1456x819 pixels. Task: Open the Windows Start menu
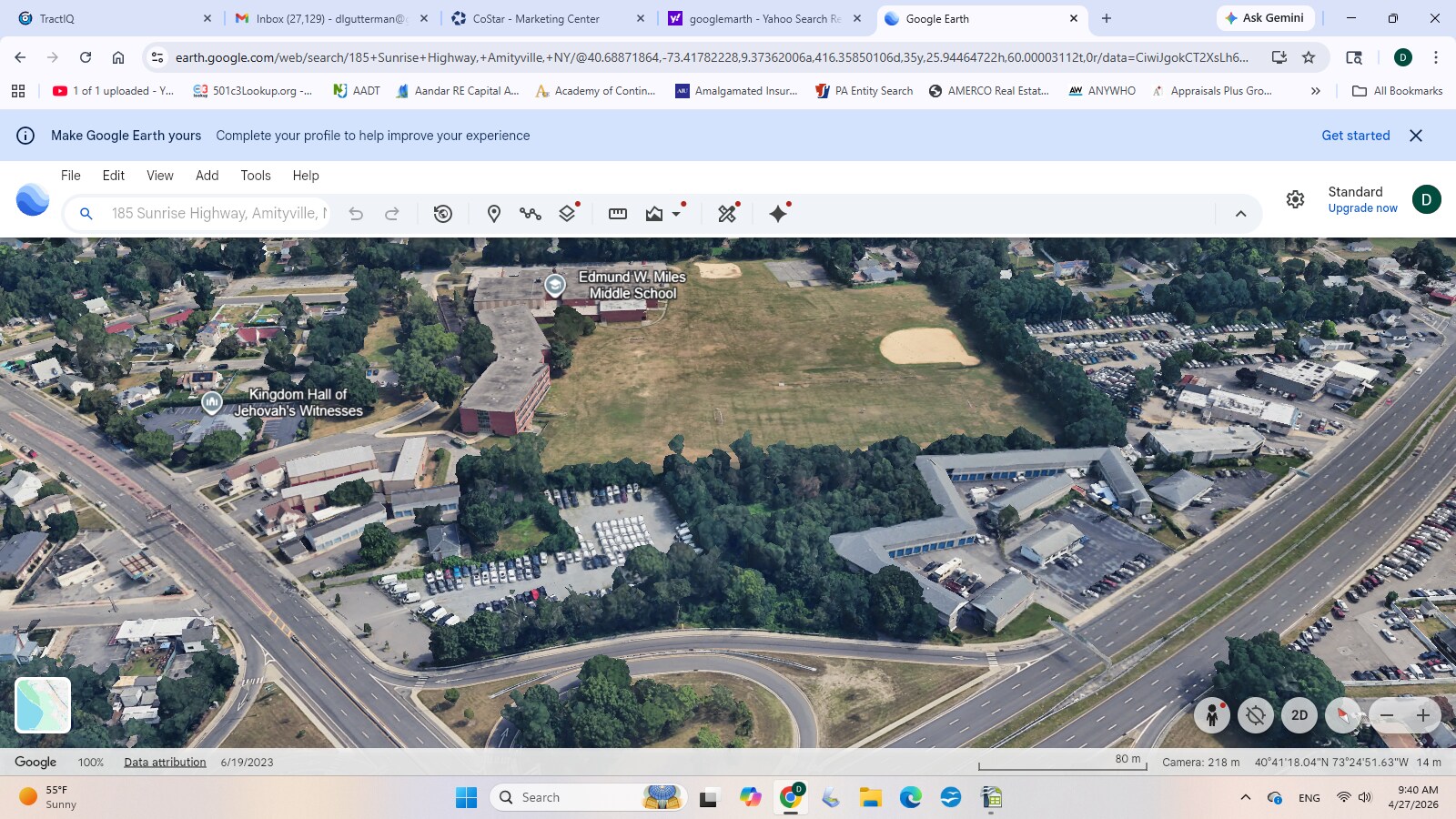coord(466,798)
